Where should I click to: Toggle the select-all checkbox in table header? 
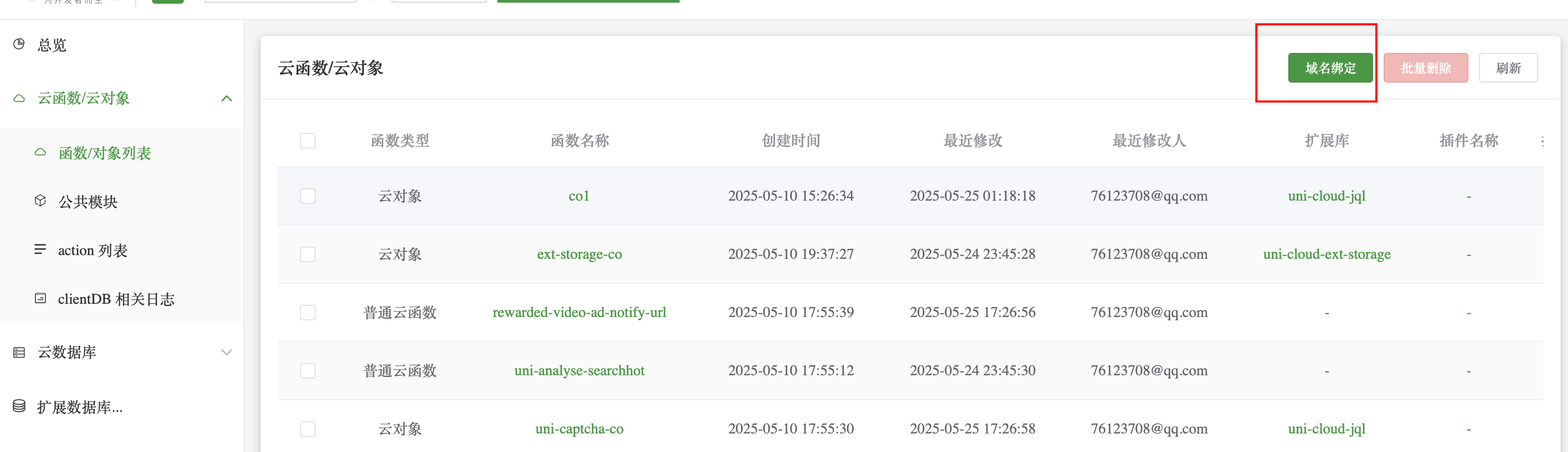coord(308,141)
